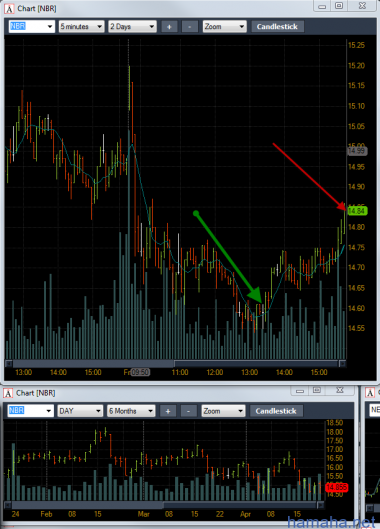The height and width of the screenshot is (529, 380).
Task: Click the plus zoom-in button in the top chart
Action: point(169,27)
